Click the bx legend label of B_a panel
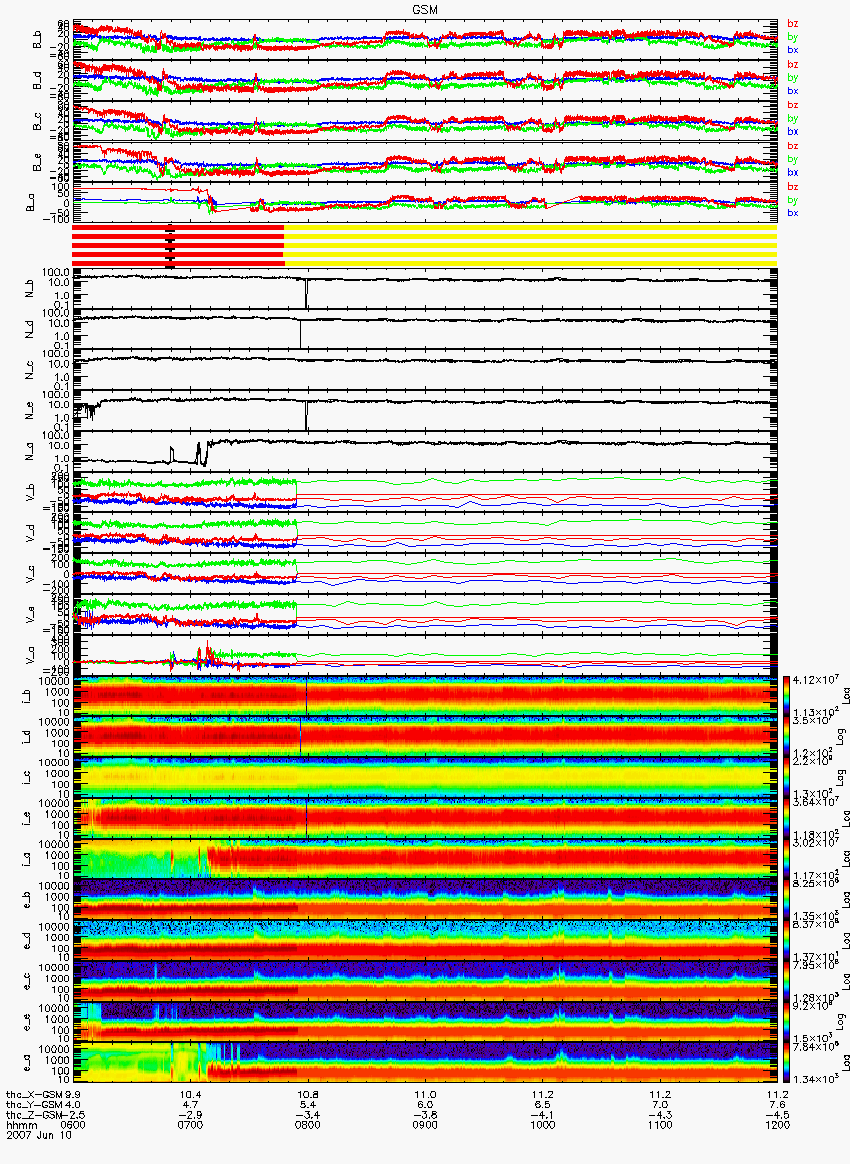850x1164 pixels. point(793,212)
